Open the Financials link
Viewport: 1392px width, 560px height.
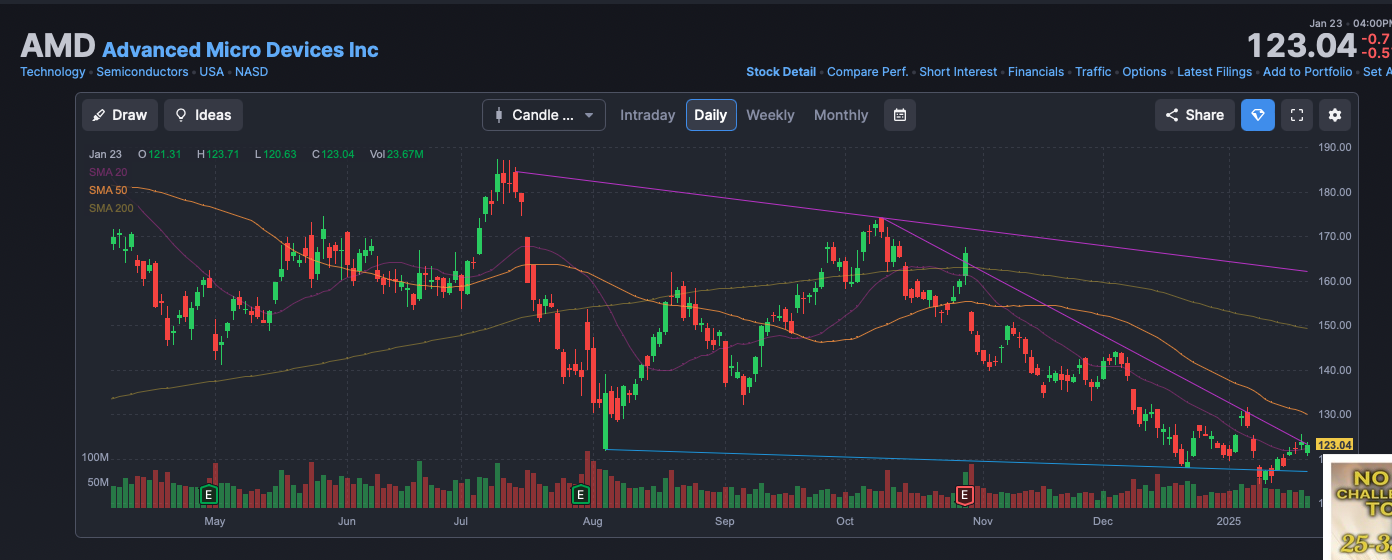(x=1036, y=72)
